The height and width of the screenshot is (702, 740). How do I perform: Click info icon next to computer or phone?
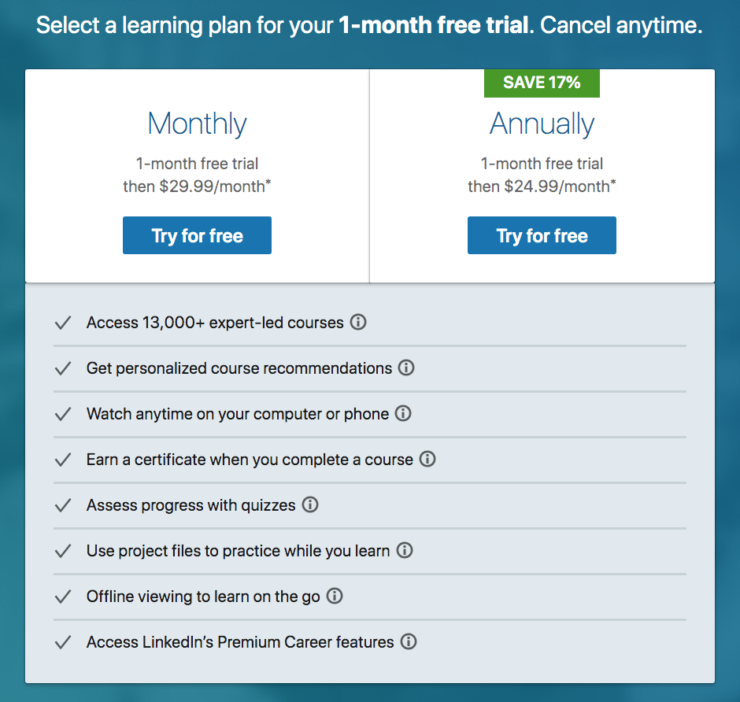tap(403, 414)
